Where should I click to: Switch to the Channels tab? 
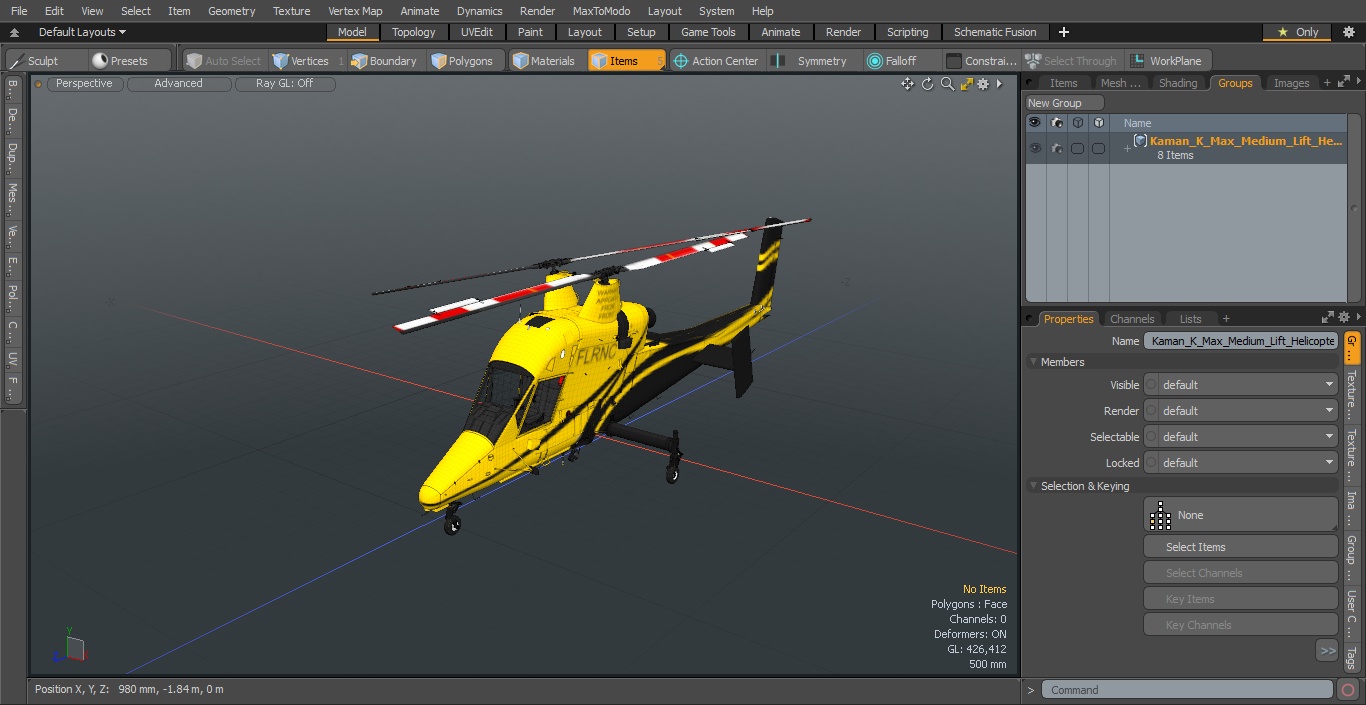tap(1132, 319)
